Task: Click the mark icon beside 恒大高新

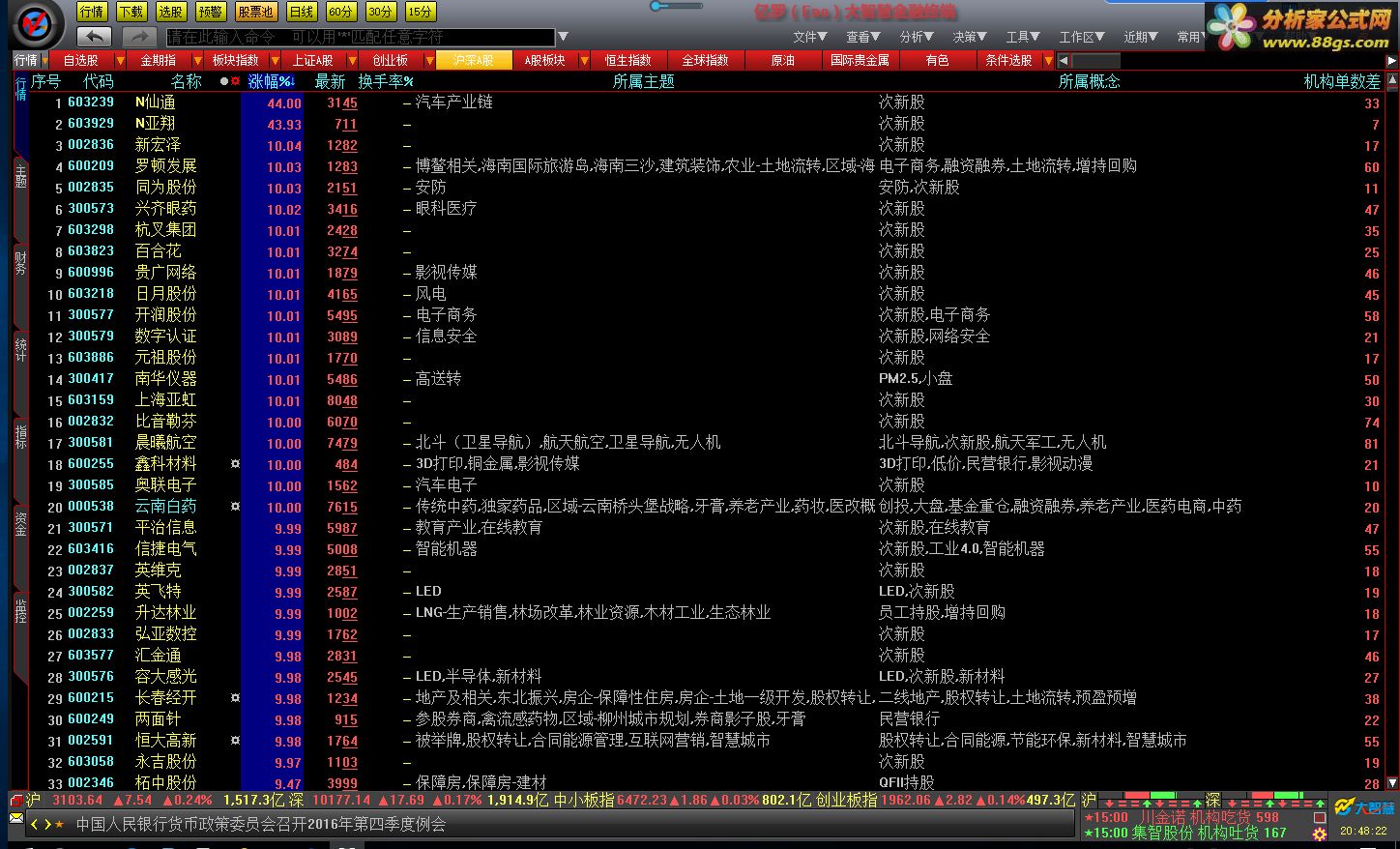Action: 235,741
